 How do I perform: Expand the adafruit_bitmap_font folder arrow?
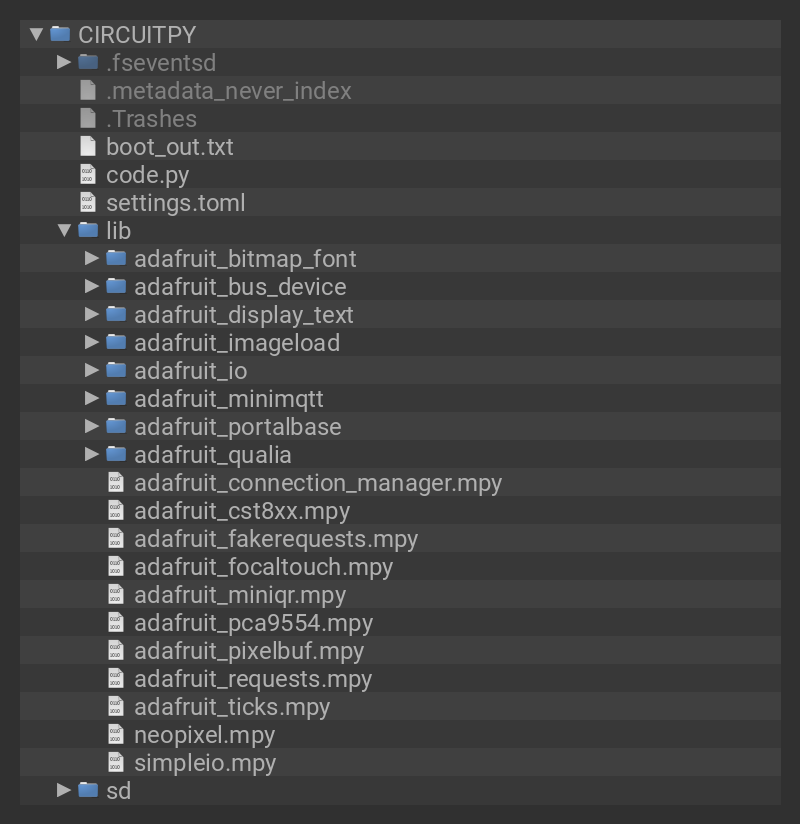(92, 258)
